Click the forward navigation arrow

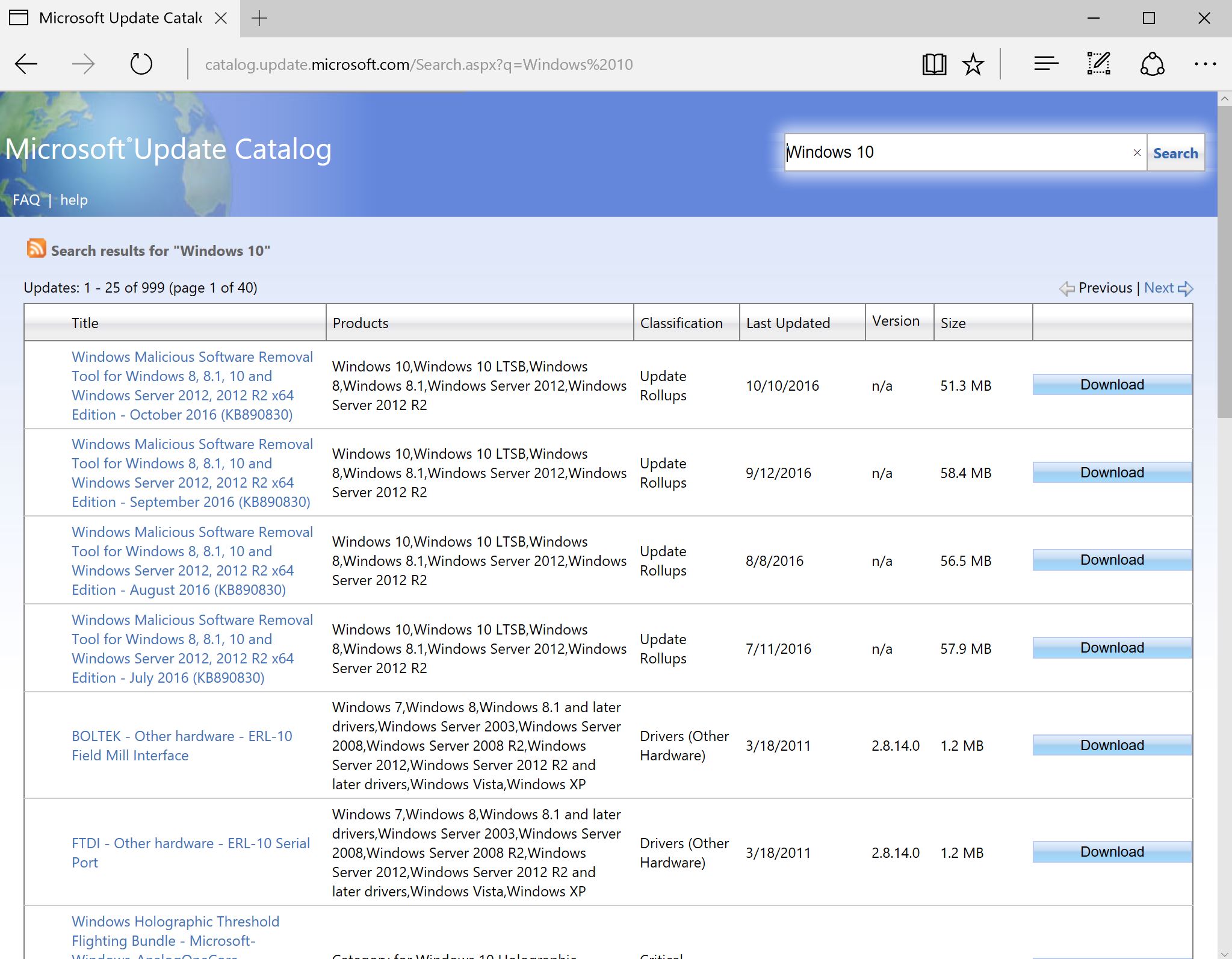click(x=83, y=63)
